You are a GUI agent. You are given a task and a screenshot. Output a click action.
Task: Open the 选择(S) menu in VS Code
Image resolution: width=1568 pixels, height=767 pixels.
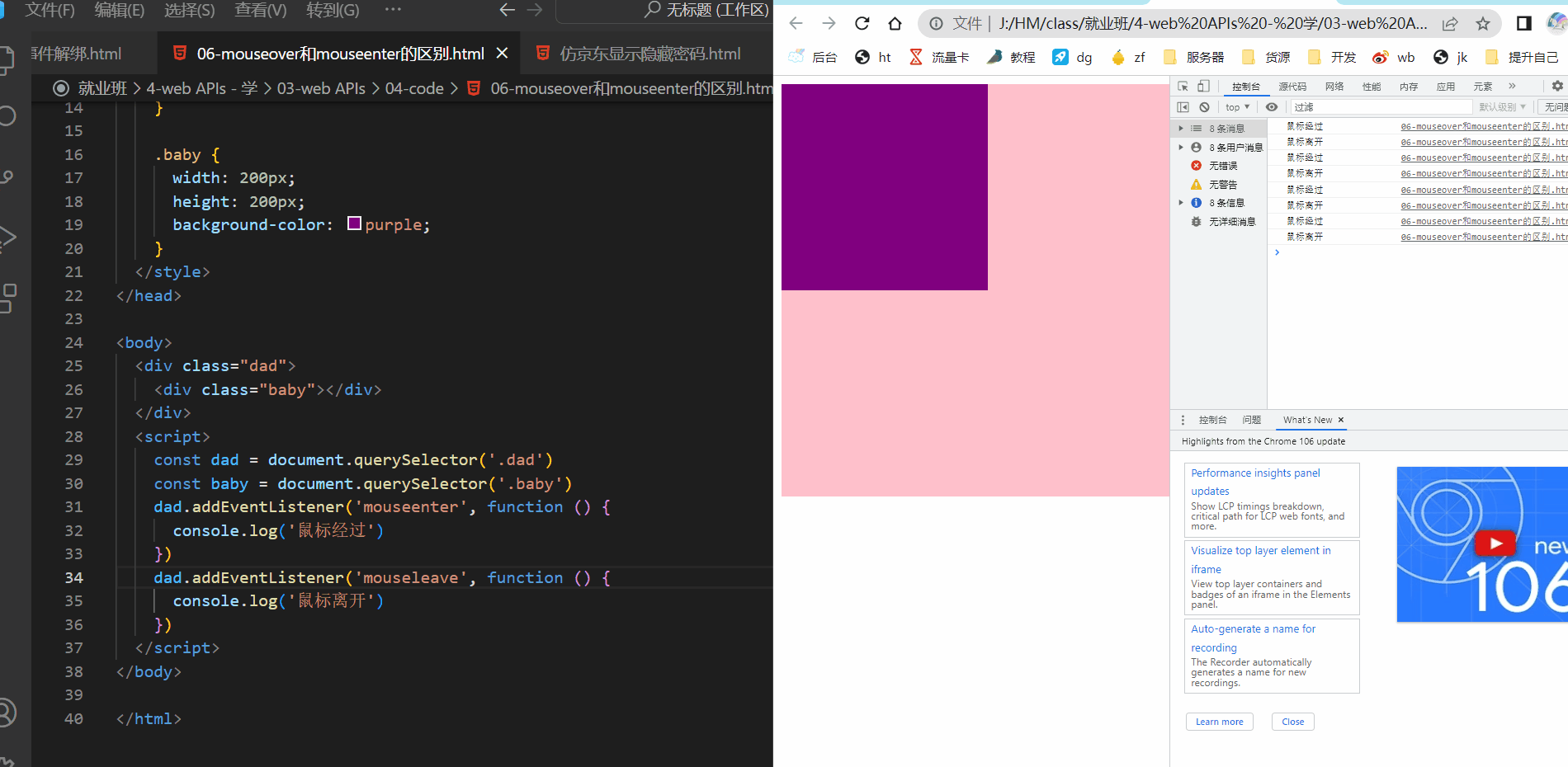[x=190, y=10]
